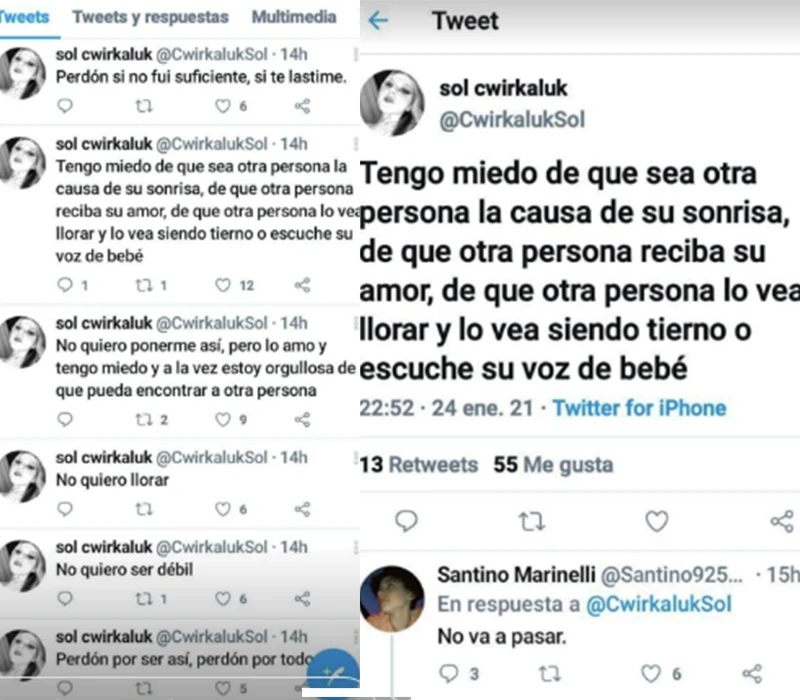Viewport: 800px width, 700px height.
Task: Compose new tweet with blue floating button
Action: coord(334,671)
